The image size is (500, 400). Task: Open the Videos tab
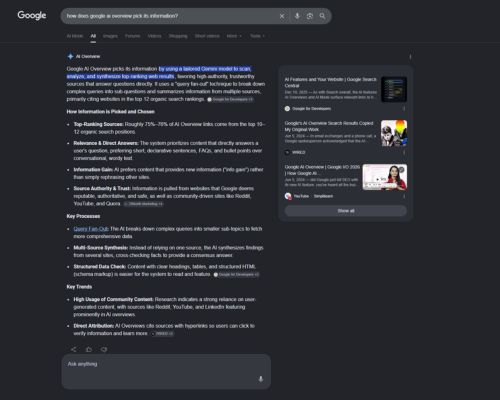pos(154,36)
